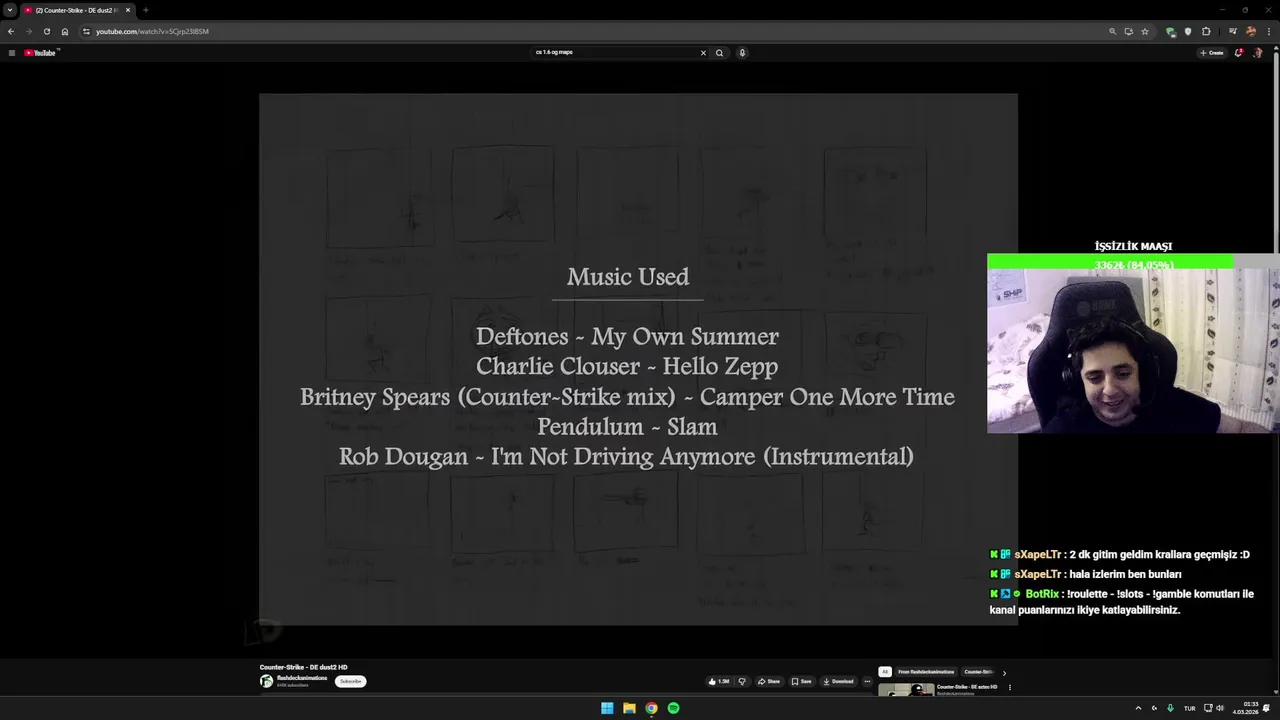This screenshot has width=1280, height=720.
Task: Dislike the video
Action: pos(742,681)
